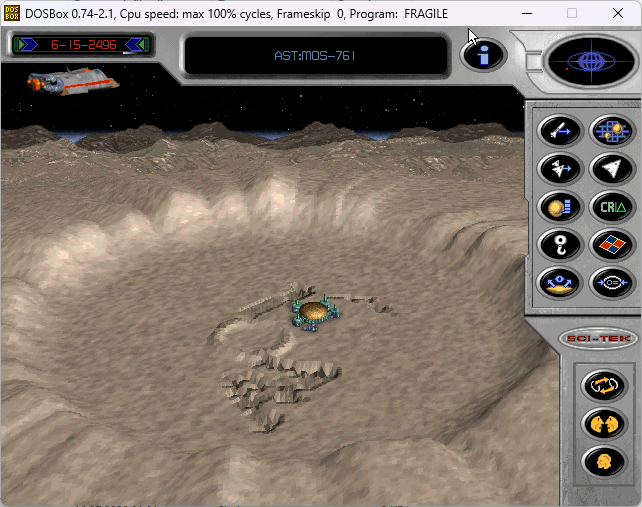Click the orbiting spaceship in the sky
The width and height of the screenshot is (642, 507).
[x=73, y=81]
